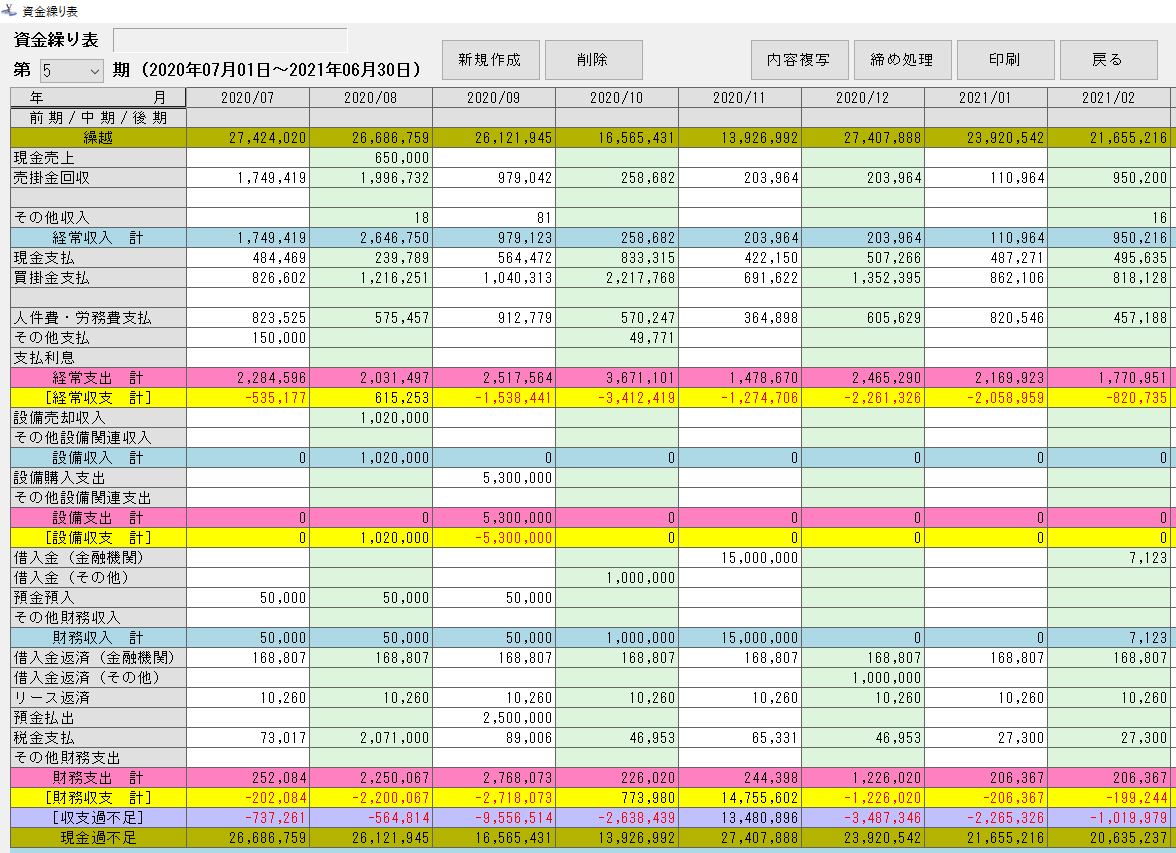Click the リース返済 row label
The width and height of the screenshot is (1176, 853).
tap(98, 698)
